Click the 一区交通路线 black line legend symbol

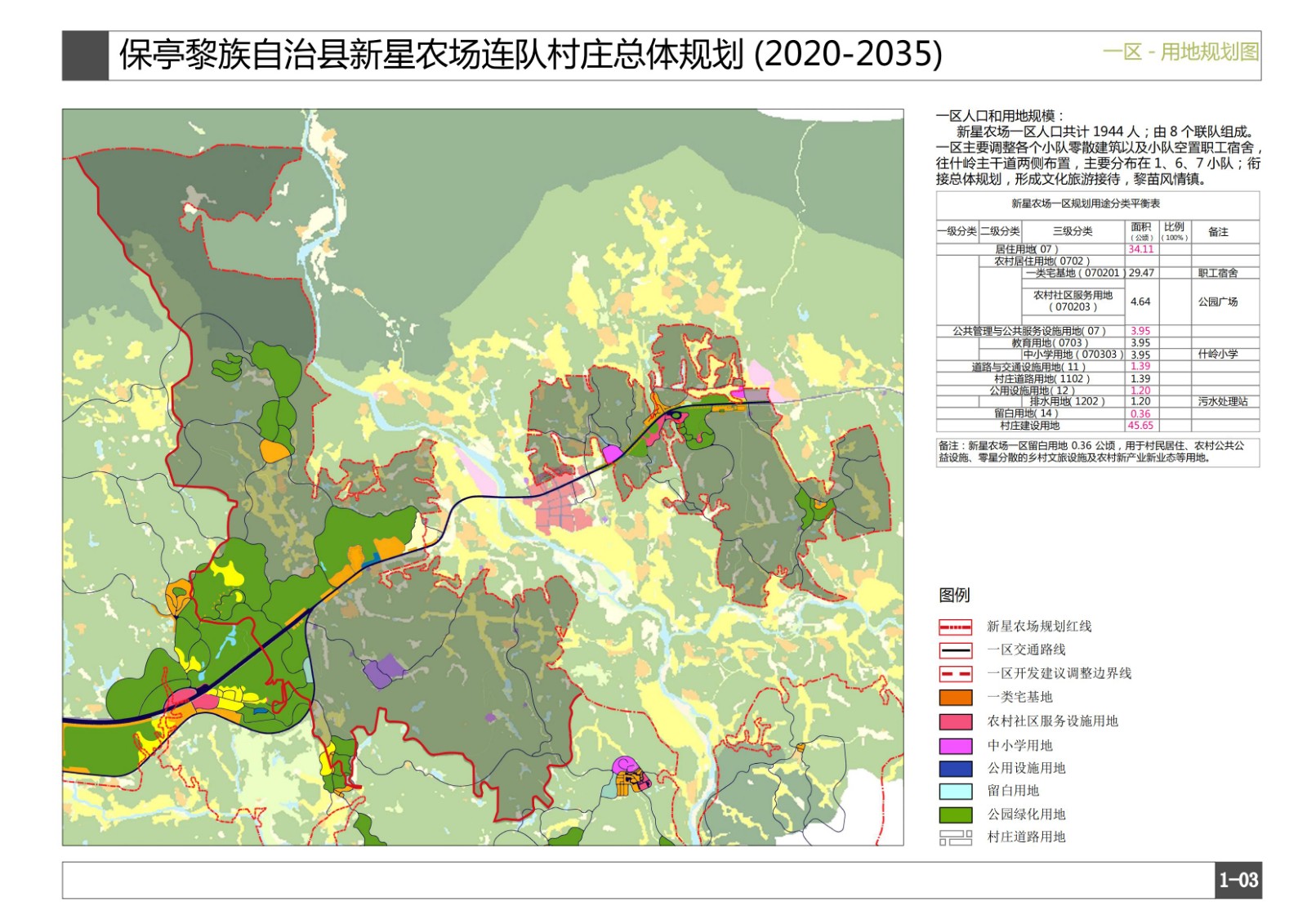coord(955,650)
